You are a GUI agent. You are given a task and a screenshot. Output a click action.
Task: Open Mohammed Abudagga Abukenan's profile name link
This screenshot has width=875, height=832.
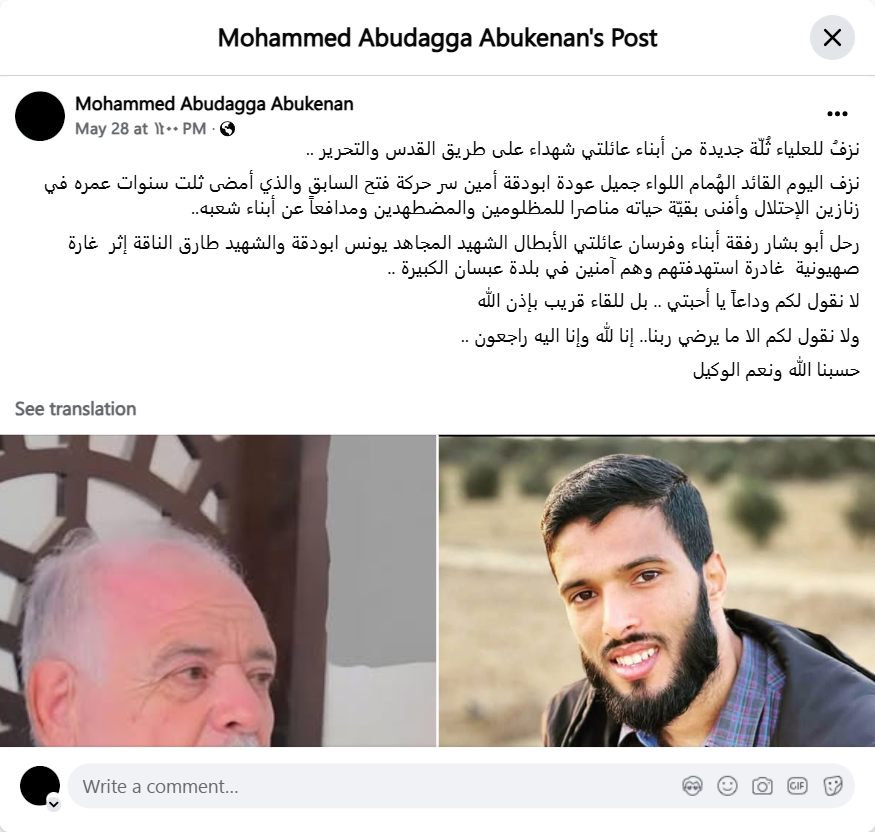(214, 104)
